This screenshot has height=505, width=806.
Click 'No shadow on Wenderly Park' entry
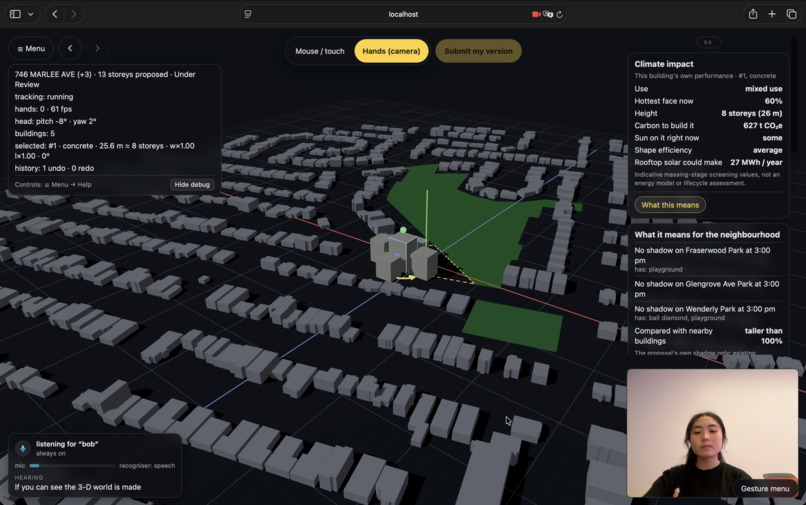click(x=708, y=313)
